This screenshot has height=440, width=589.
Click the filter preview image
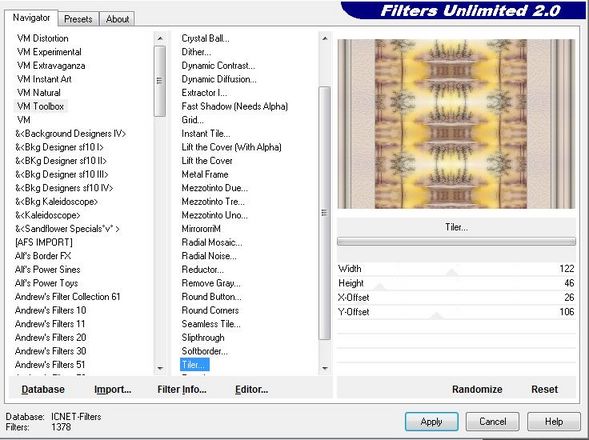456,124
